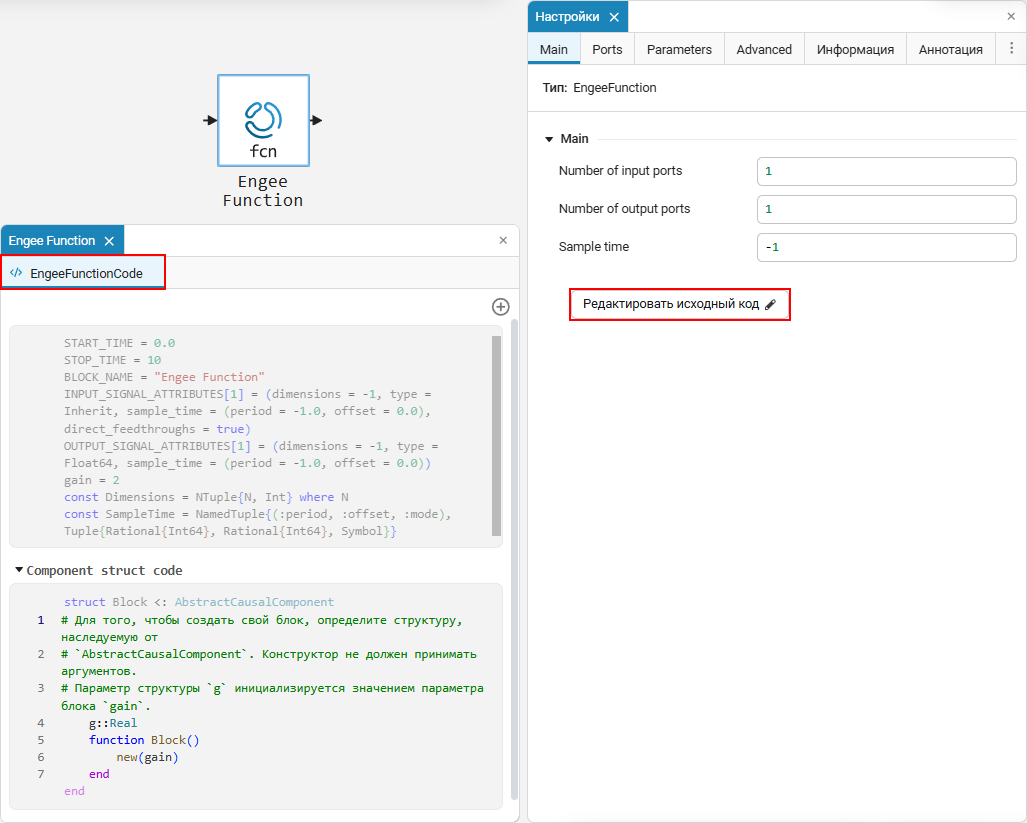Activate the Engee Function panel tab
The width and height of the screenshot is (1027, 823).
pos(52,241)
